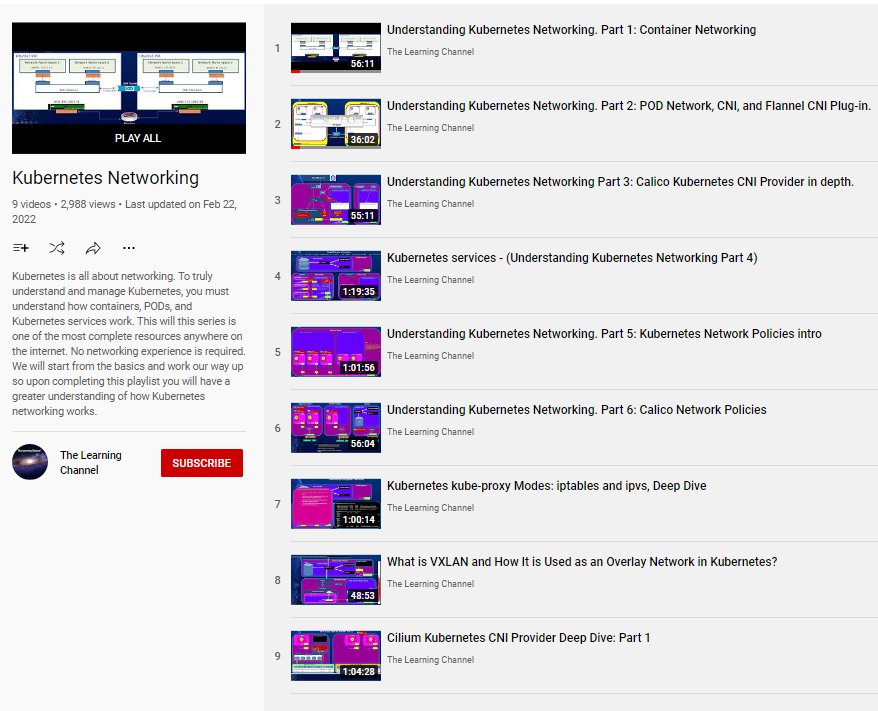This screenshot has width=878, height=711.
Task: Open What is VXLAN overlay network title
Action: pyautogui.click(x=582, y=562)
